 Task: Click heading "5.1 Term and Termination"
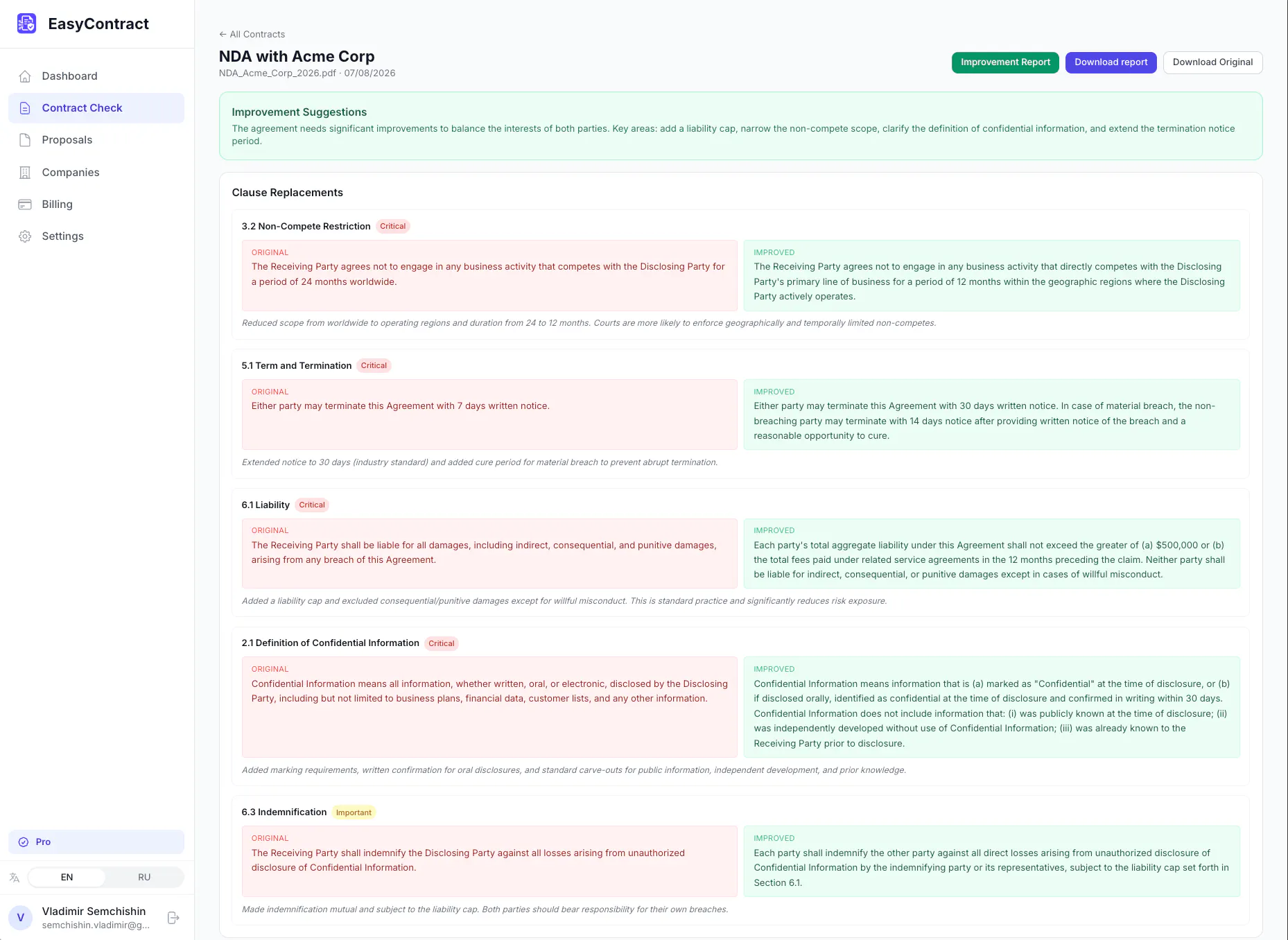tap(297, 366)
